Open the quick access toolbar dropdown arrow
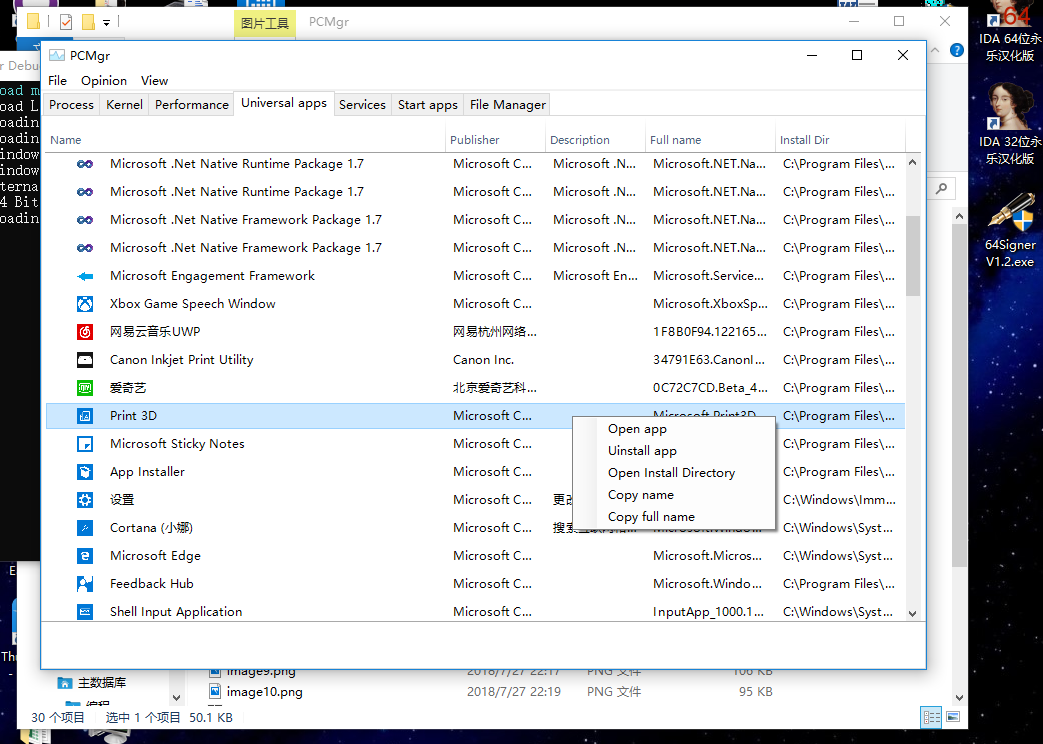Image resolution: width=1043 pixels, height=744 pixels. coord(106,23)
